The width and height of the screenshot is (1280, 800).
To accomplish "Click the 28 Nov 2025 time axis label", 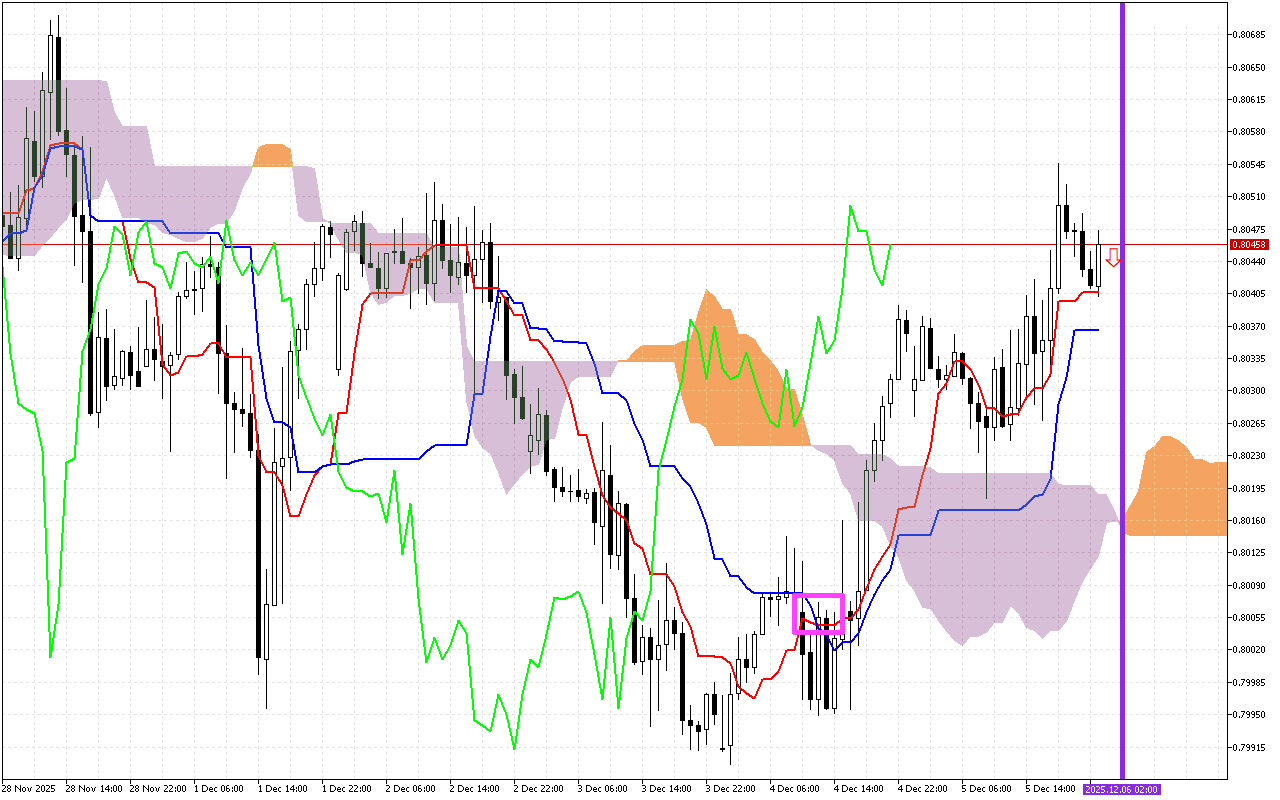I will (x=30, y=788).
